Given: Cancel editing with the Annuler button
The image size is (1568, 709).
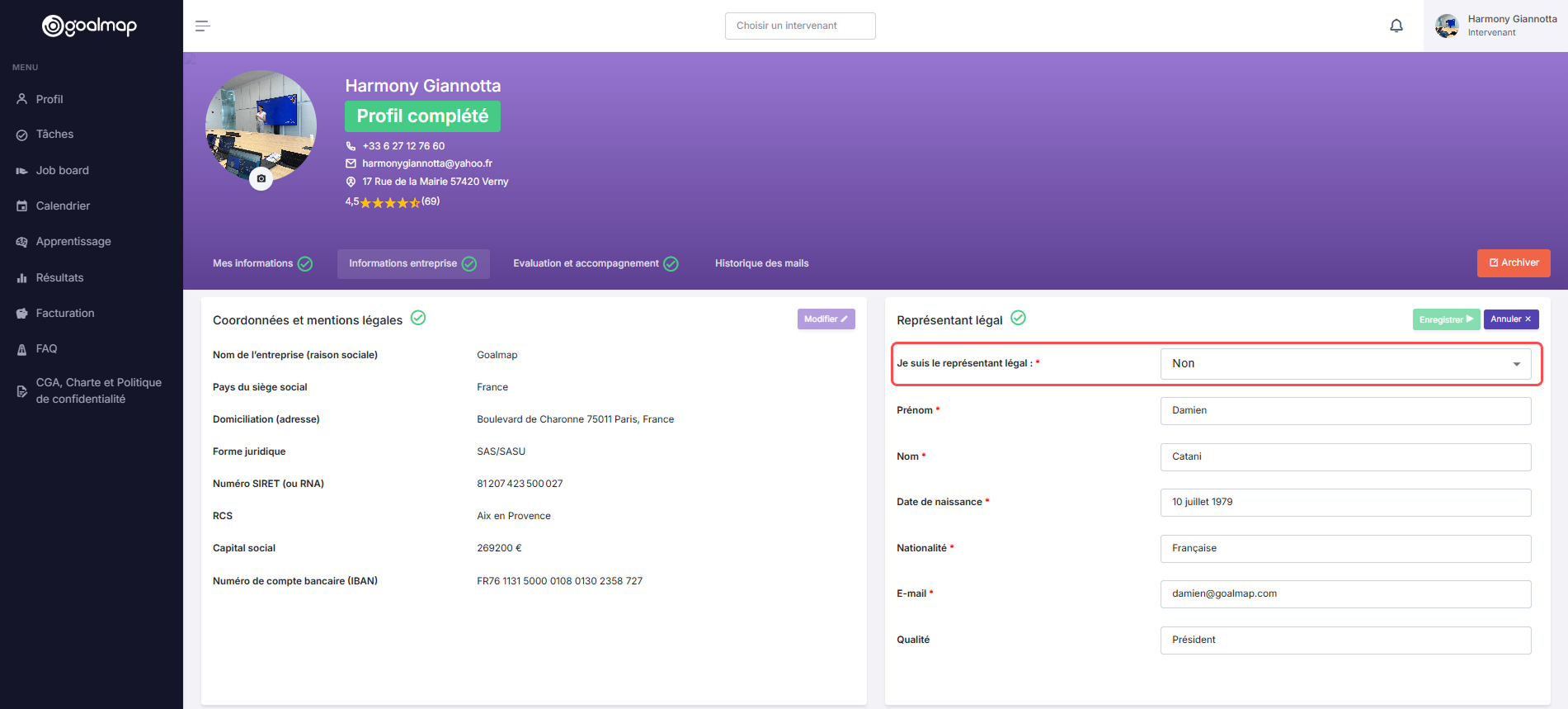Looking at the screenshot, I should tap(1511, 319).
